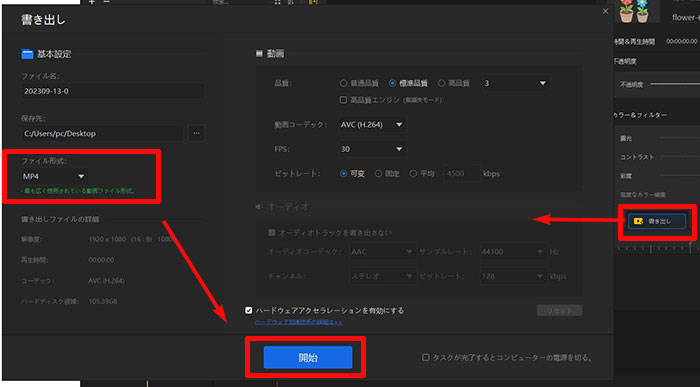Click the 動画 section icon
The image size is (700, 387).
[x=259, y=54]
